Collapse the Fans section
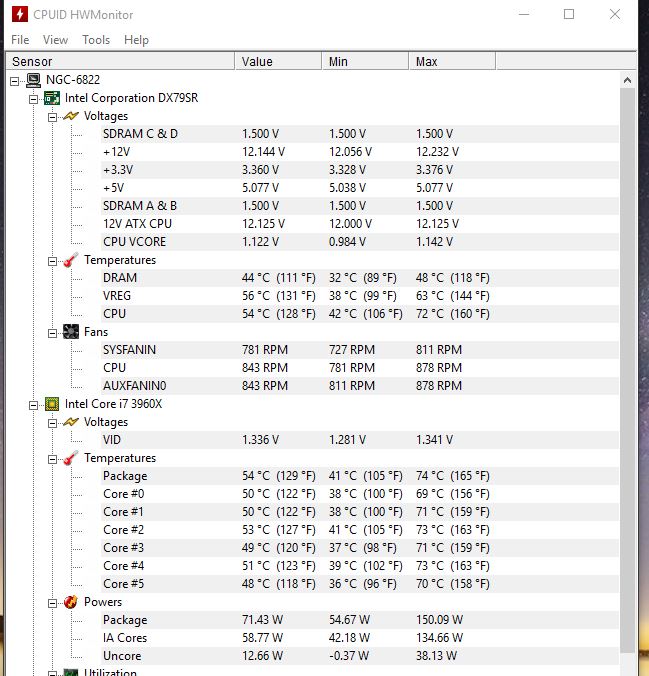The image size is (649, 676). click(52, 333)
